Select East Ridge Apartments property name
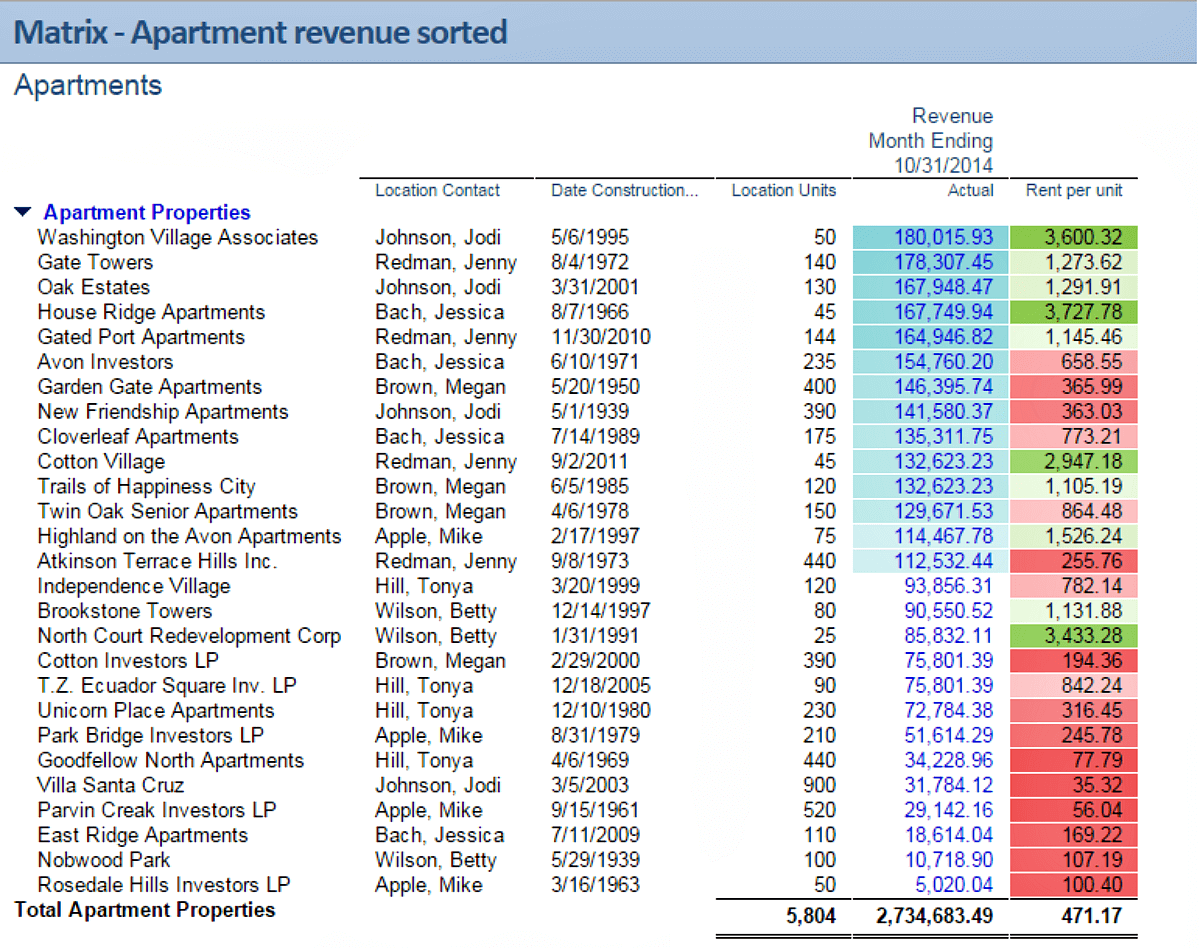1200x948 pixels. (x=143, y=835)
